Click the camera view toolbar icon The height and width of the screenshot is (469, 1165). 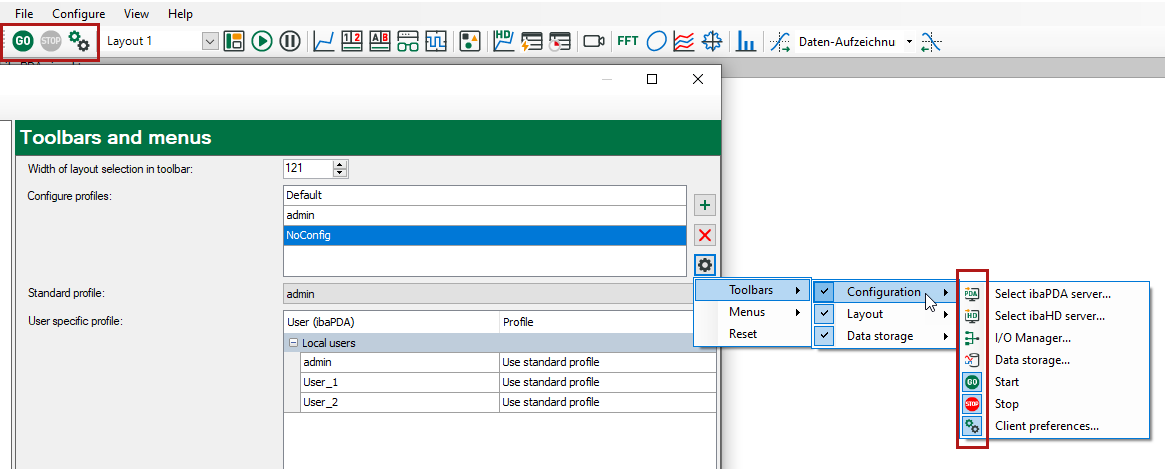pos(594,41)
